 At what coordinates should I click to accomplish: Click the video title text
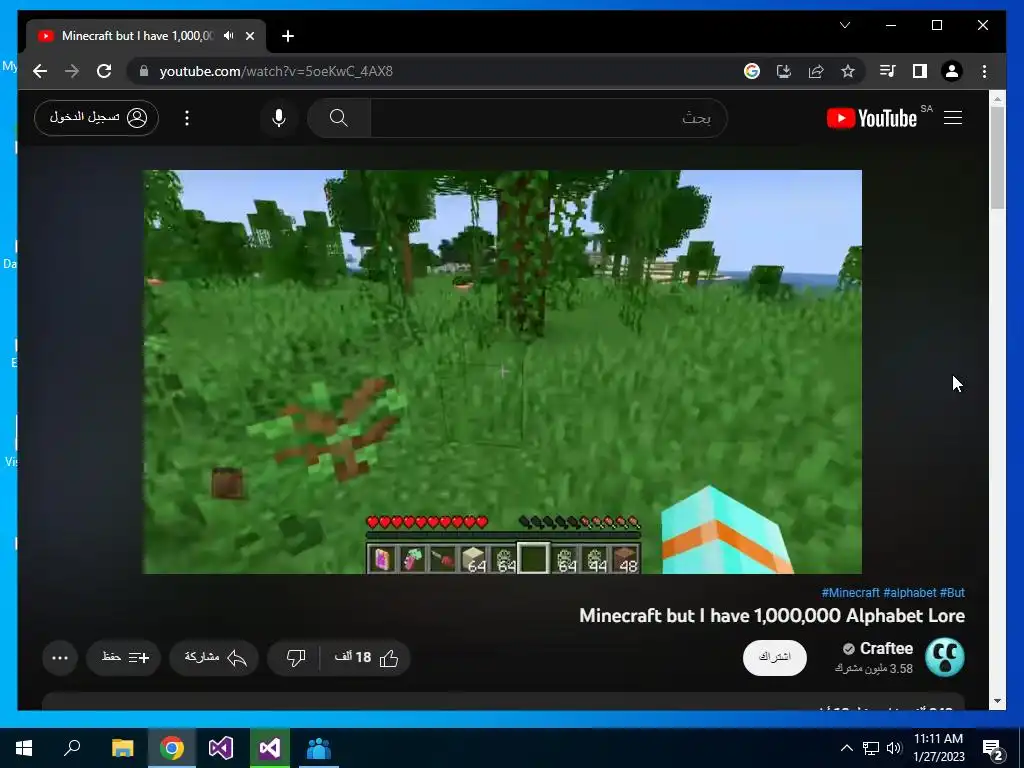point(772,616)
